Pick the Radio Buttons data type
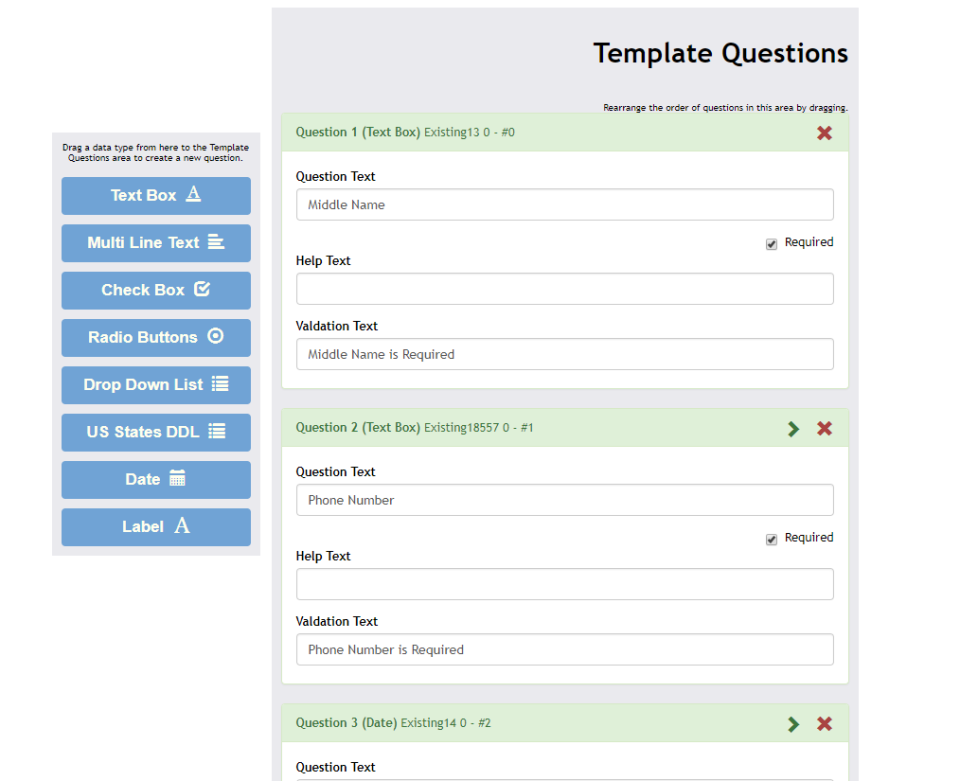The width and height of the screenshot is (960, 781). (156, 338)
